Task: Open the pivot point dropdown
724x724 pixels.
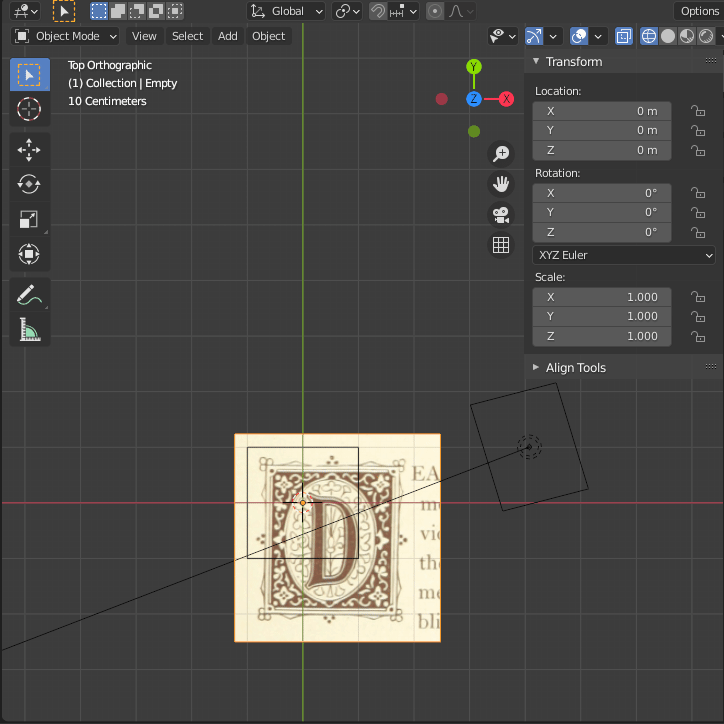Action: pos(347,11)
